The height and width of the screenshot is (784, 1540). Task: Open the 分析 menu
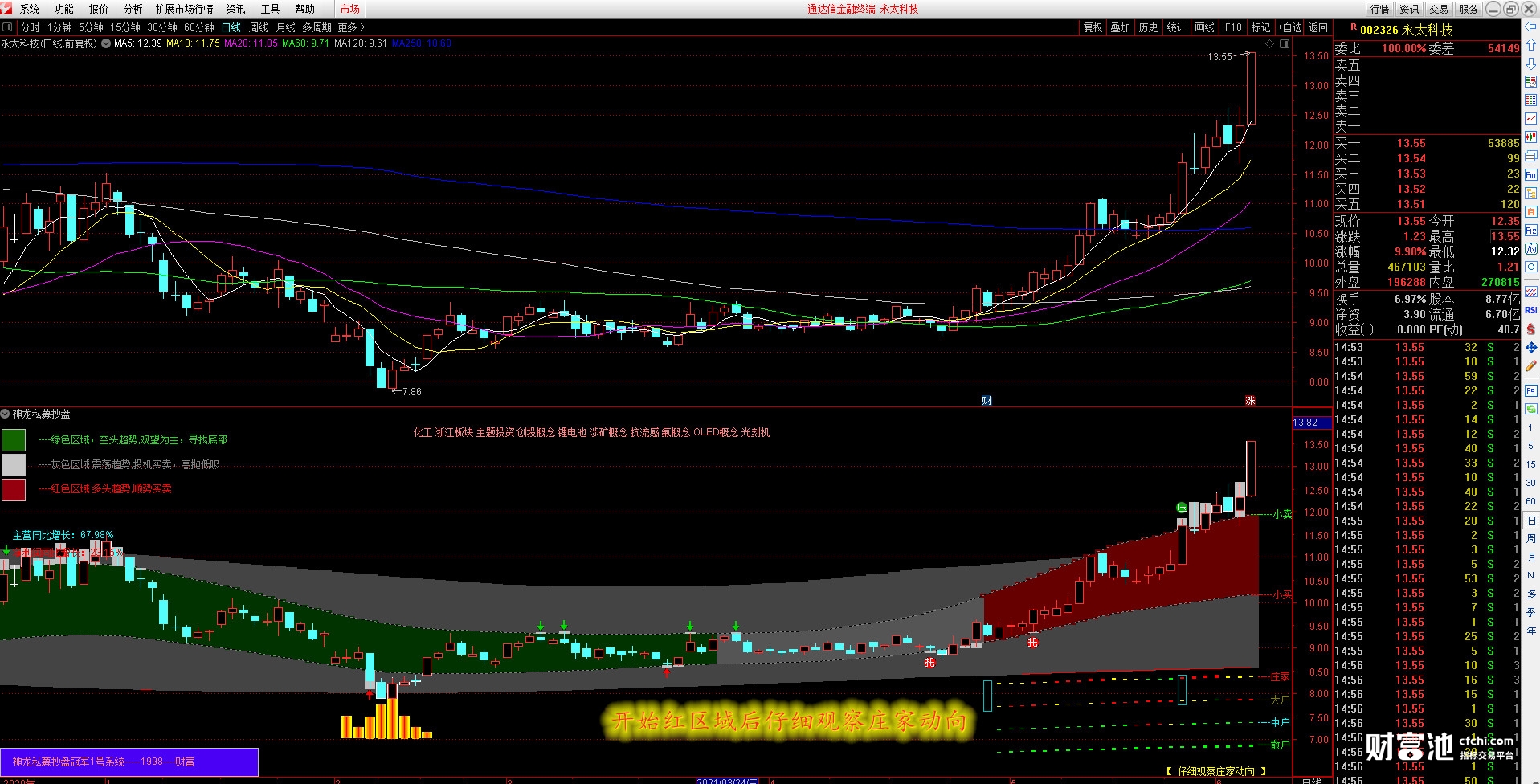(x=133, y=9)
